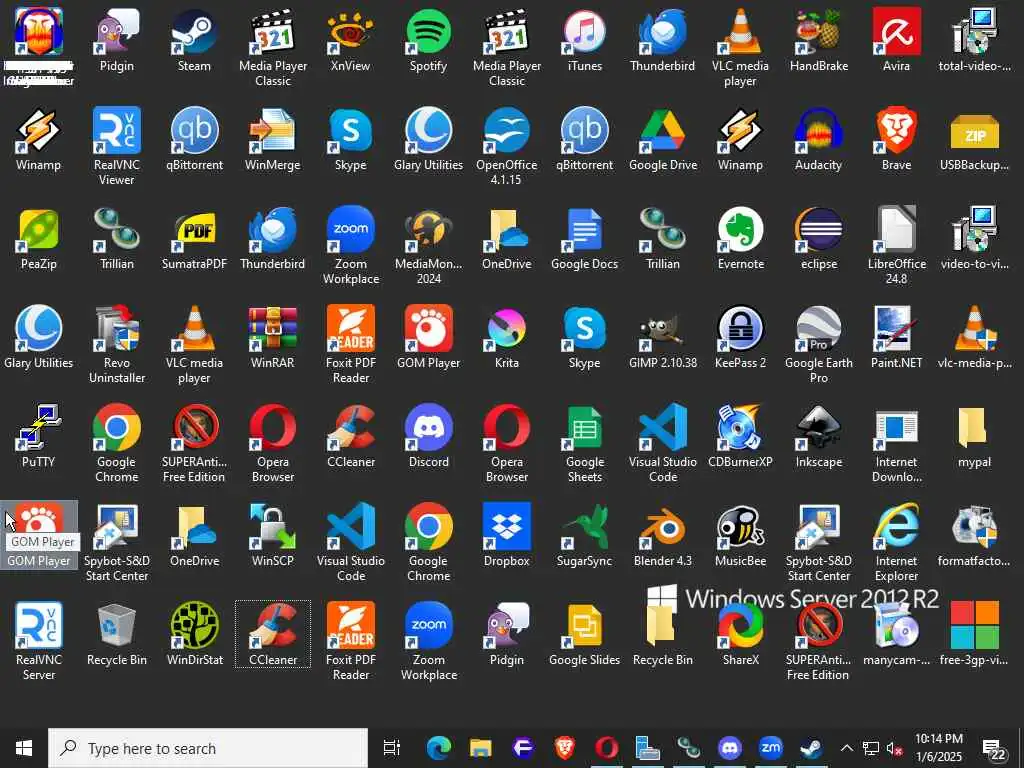Open the XnView desktop shortcut
Image resolution: width=1024 pixels, height=768 pixels.
[x=351, y=40]
